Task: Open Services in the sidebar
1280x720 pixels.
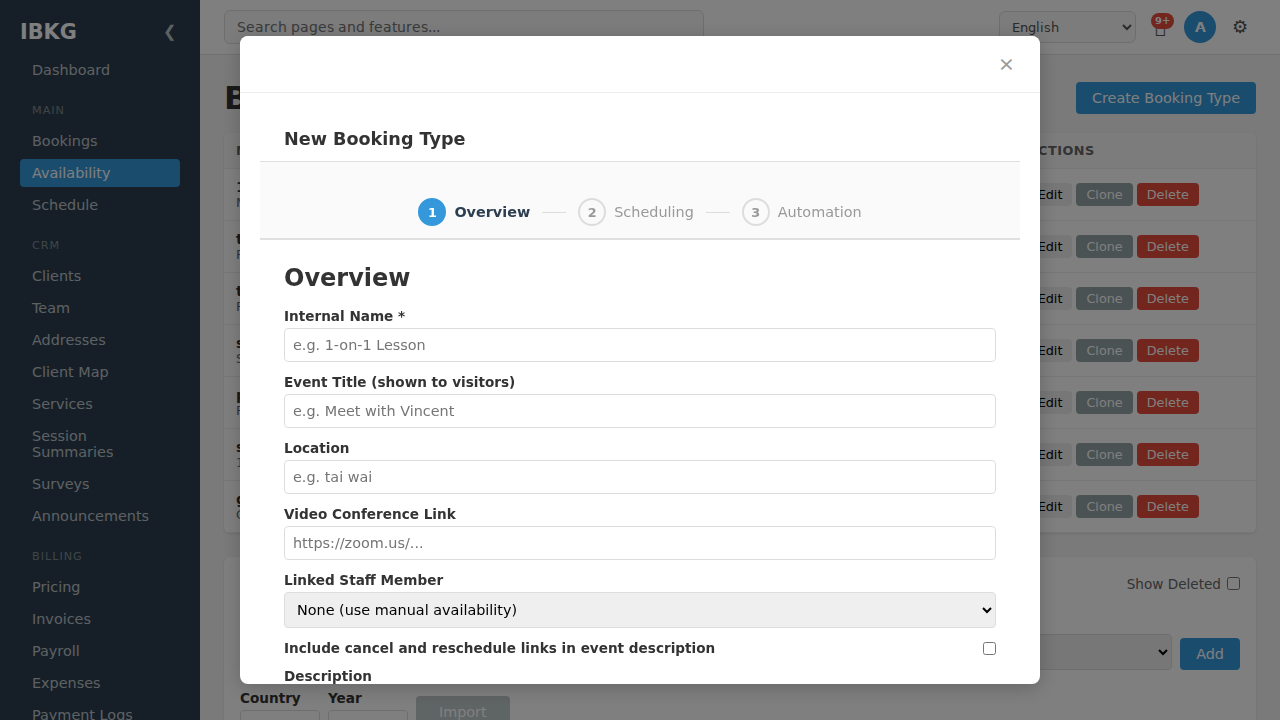Action: (x=100, y=404)
